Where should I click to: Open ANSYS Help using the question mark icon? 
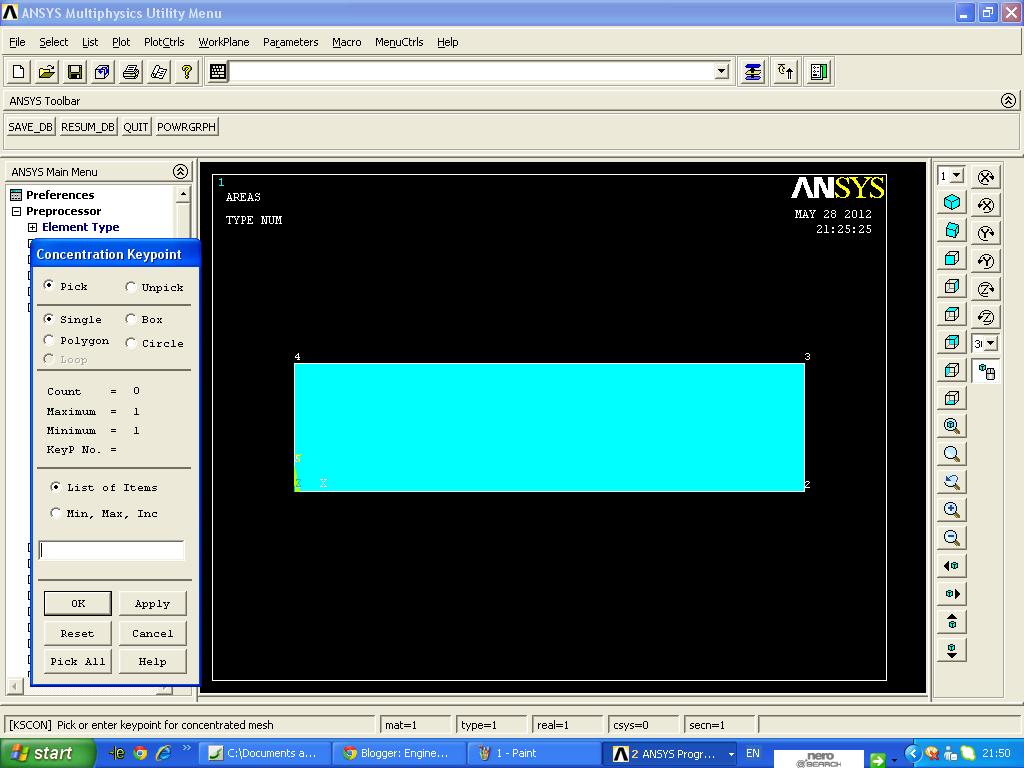[186, 71]
